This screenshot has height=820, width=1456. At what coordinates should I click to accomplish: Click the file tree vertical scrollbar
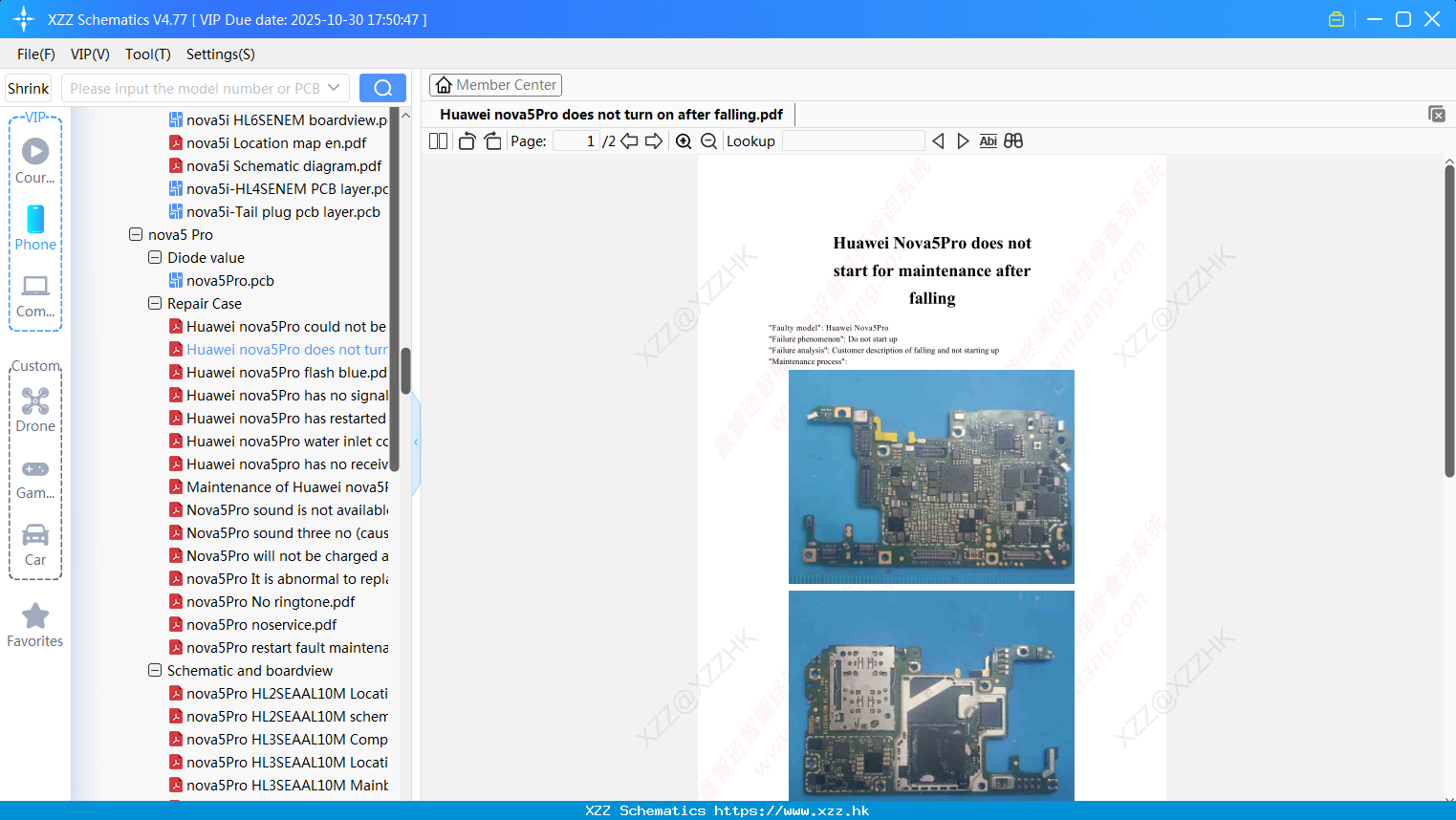click(405, 371)
